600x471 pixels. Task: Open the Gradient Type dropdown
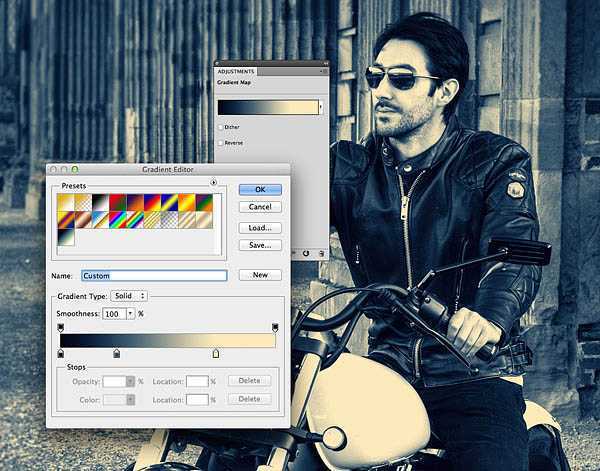(x=129, y=296)
